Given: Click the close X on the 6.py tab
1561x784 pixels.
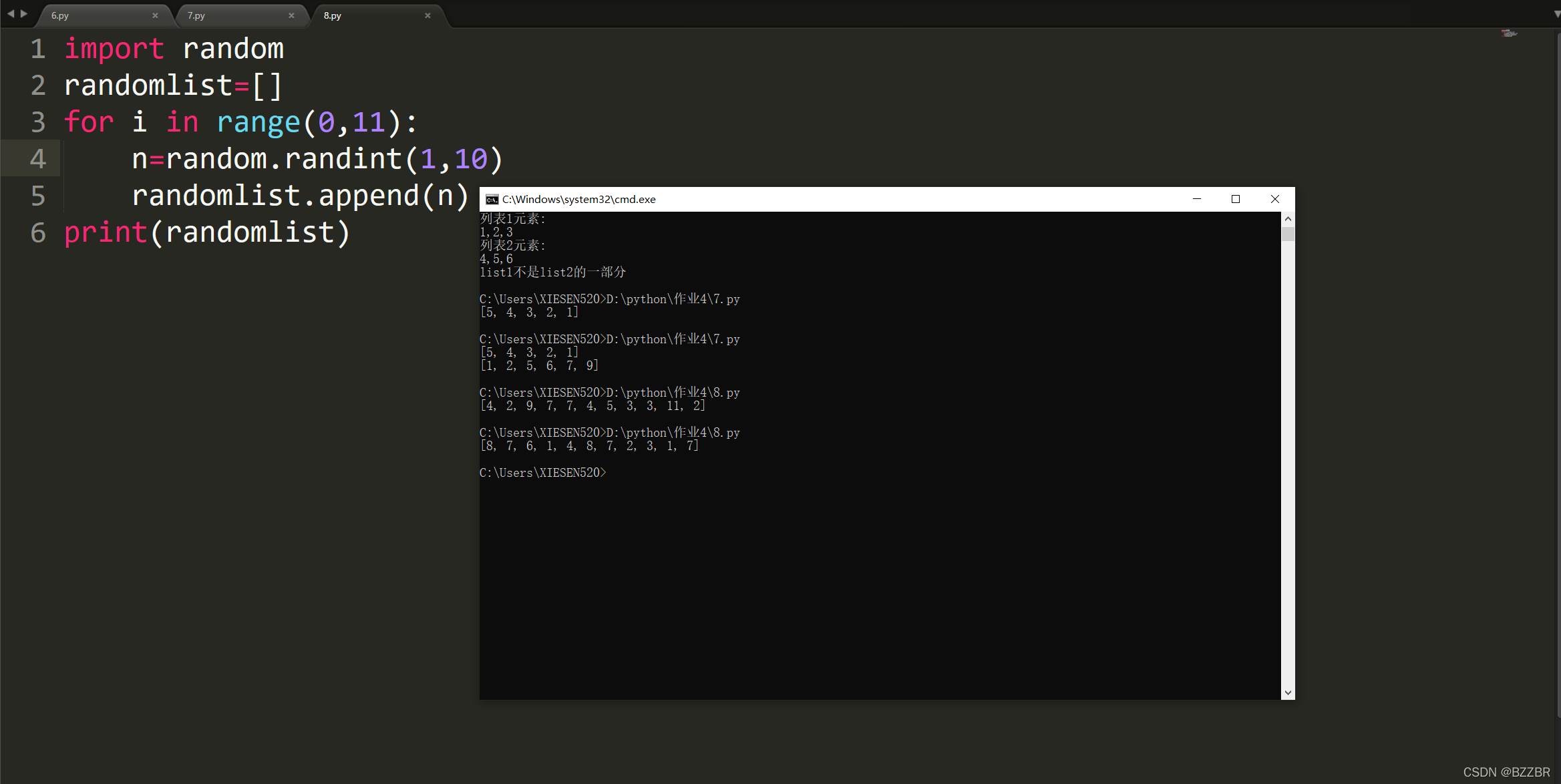Looking at the screenshot, I should [x=156, y=15].
